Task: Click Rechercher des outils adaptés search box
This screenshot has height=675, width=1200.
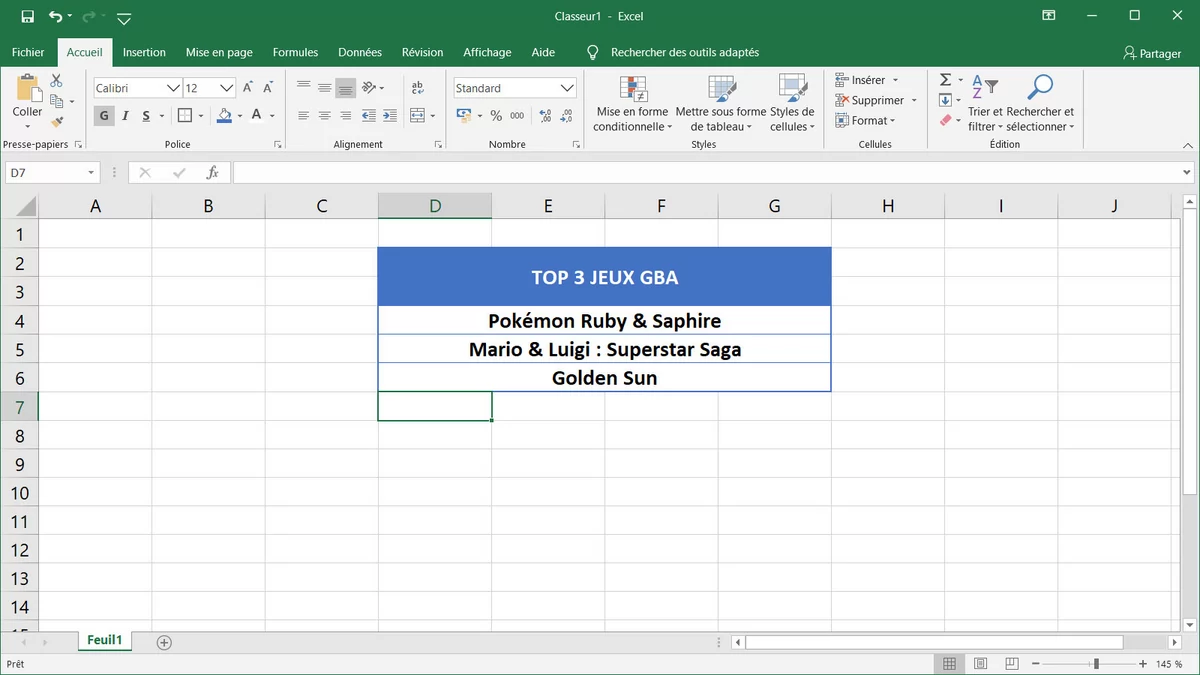Action: 684,52
